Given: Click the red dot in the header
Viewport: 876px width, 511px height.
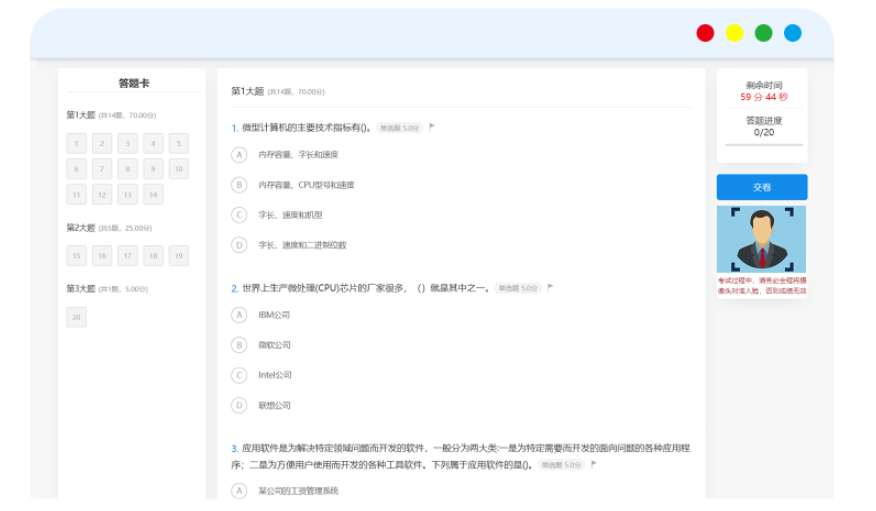Looking at the screenshot, I should pos(705,33).
